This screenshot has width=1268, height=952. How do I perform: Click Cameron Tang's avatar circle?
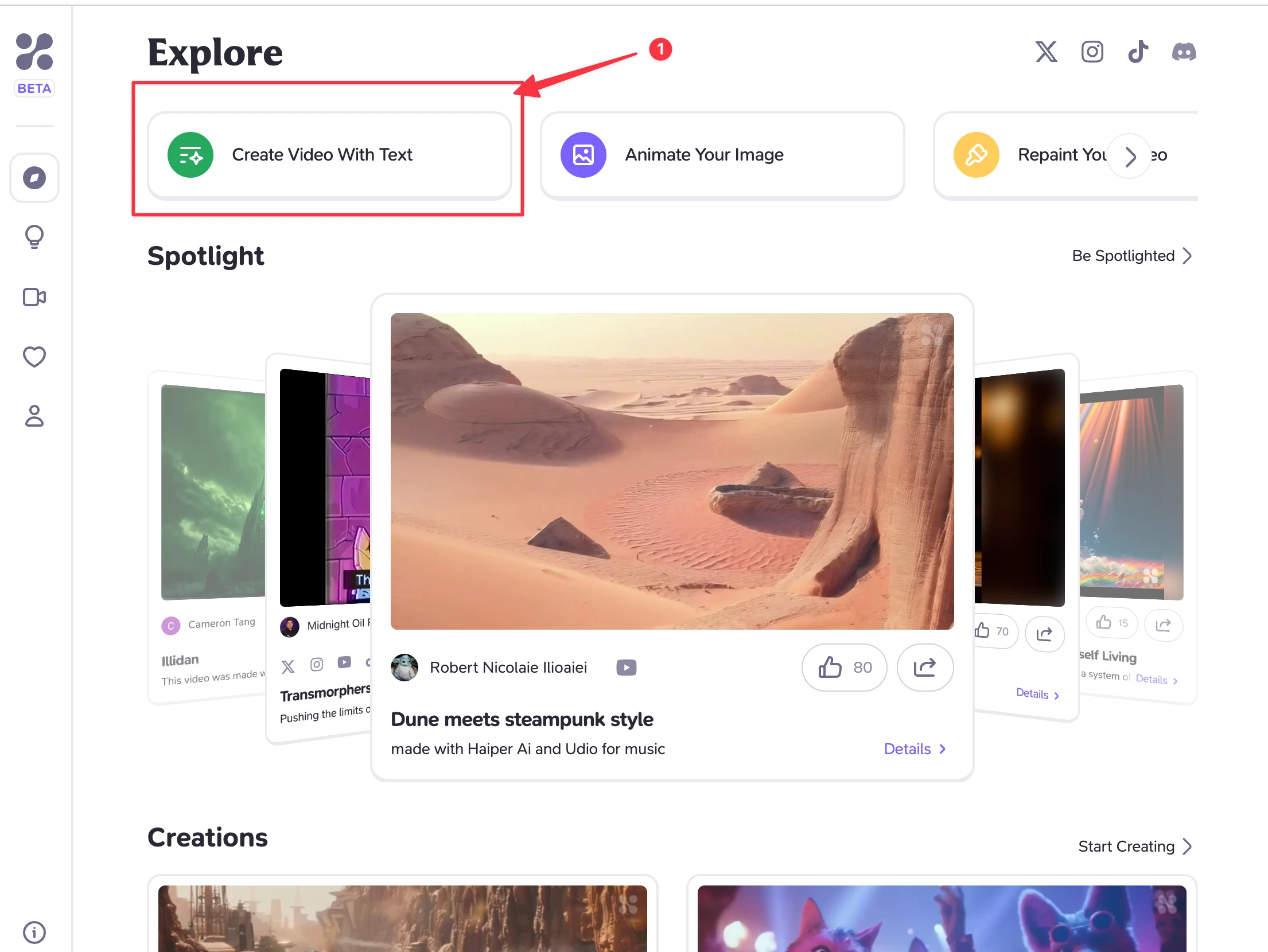click(x=171, y=626)
